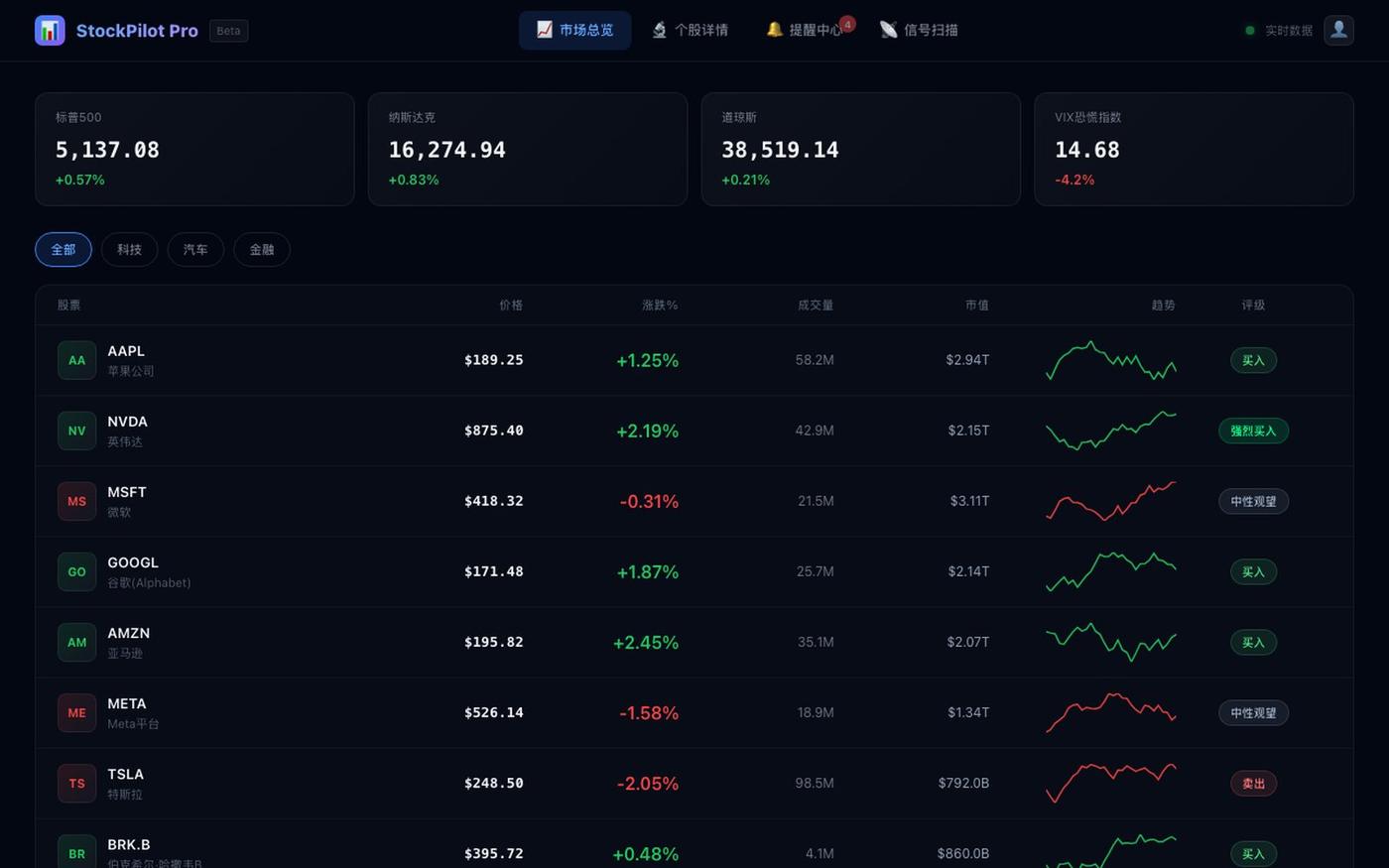Click the TSLA trend sparkline
Screen dimensions: 1389x868
(x=1111, y=783)
